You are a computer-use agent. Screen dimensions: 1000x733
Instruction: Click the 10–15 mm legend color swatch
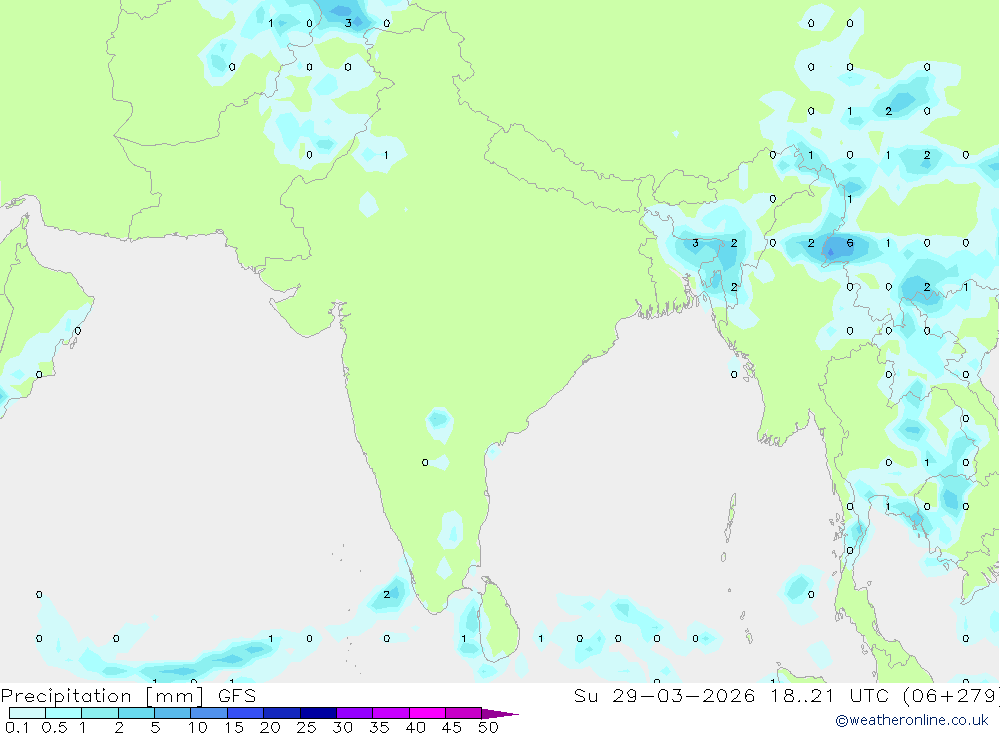tap(209, 713)
